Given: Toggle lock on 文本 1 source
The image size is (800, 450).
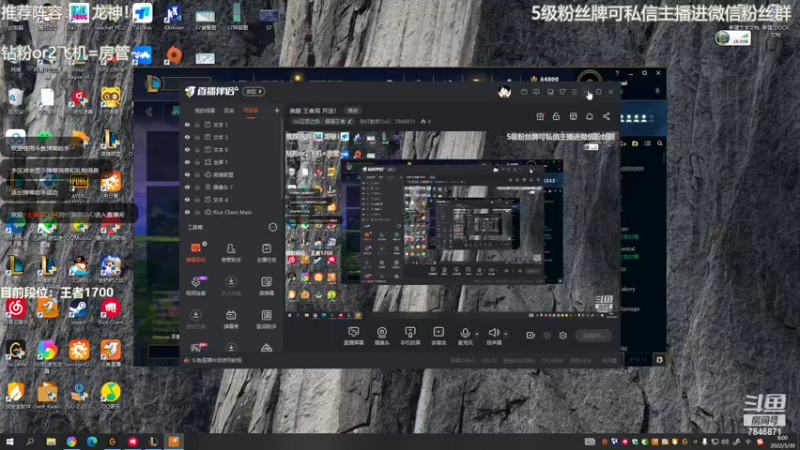Looking at the screenshot, I should (197, 124).
